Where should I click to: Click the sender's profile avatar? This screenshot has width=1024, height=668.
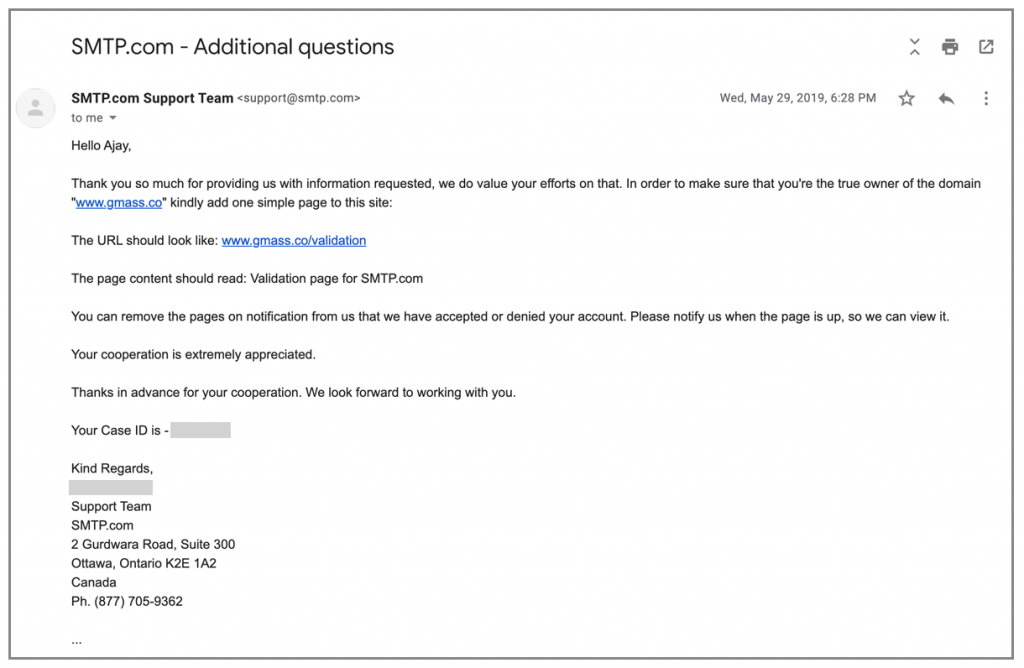click(x=36, y=108)
